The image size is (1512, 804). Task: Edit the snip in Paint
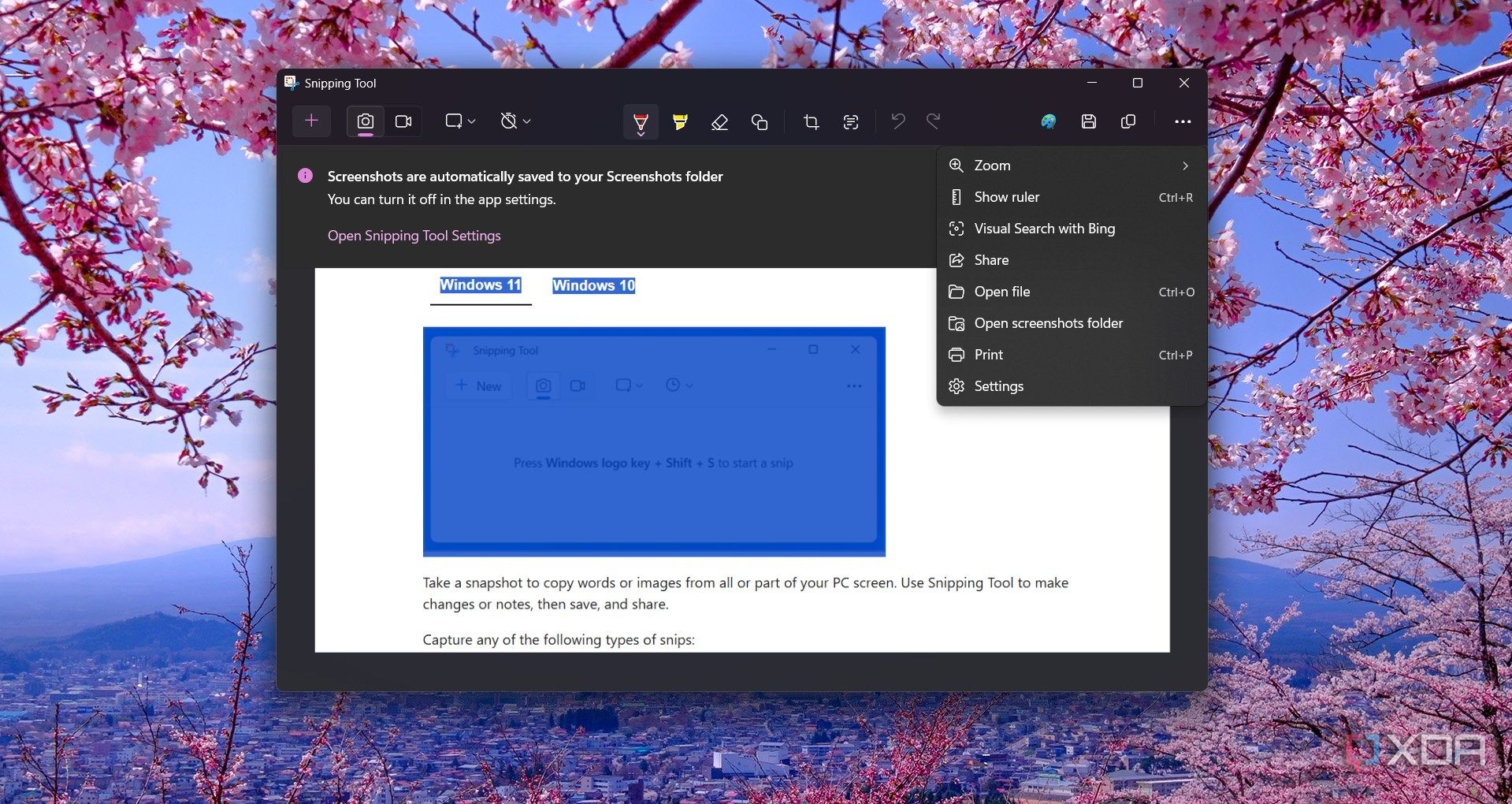[1049, 121]
